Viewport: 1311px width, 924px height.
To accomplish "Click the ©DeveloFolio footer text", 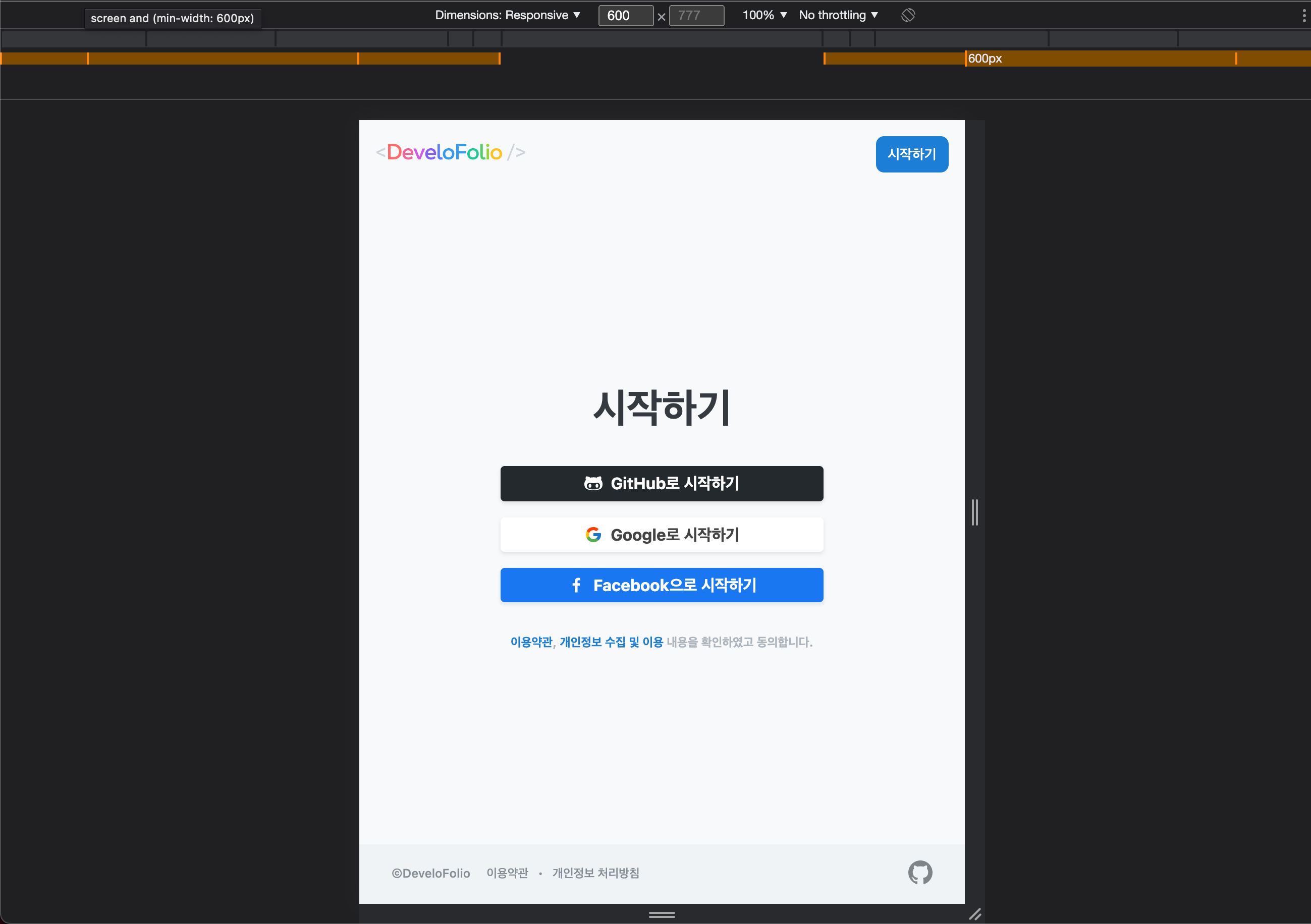I will (x=430, y=873).
